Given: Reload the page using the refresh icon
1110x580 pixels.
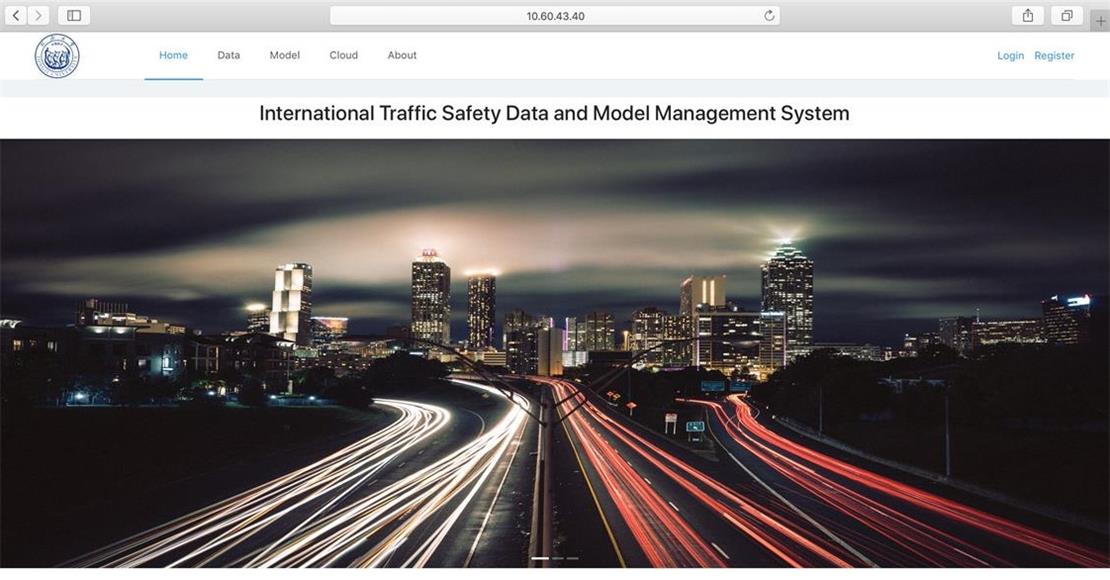Looking at the screenshot, I should (769, 15).
